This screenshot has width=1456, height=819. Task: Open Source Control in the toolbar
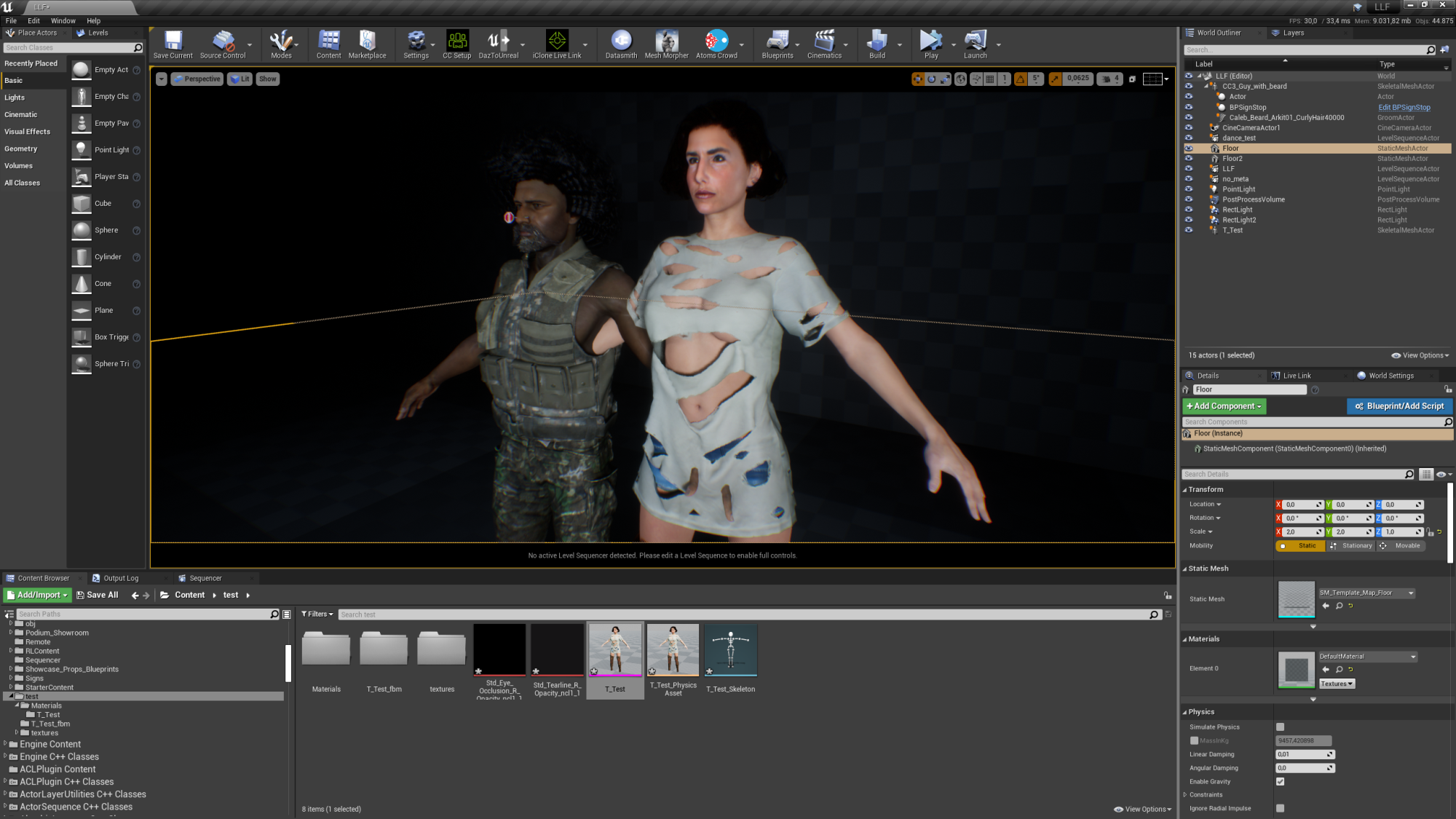[223, 44]
